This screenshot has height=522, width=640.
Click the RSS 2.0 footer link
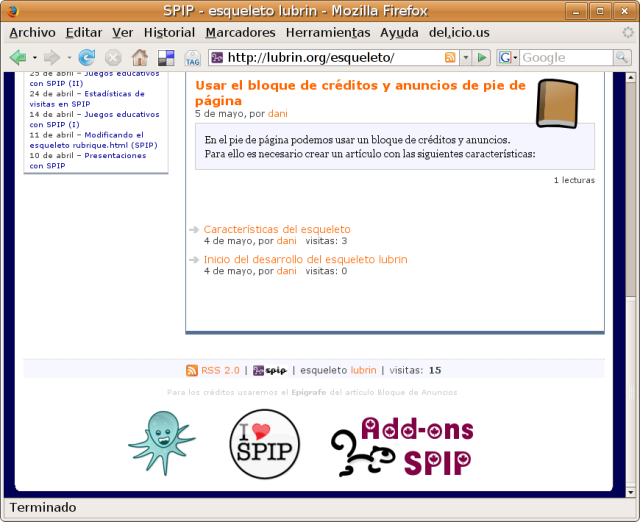tap(219, 370)
